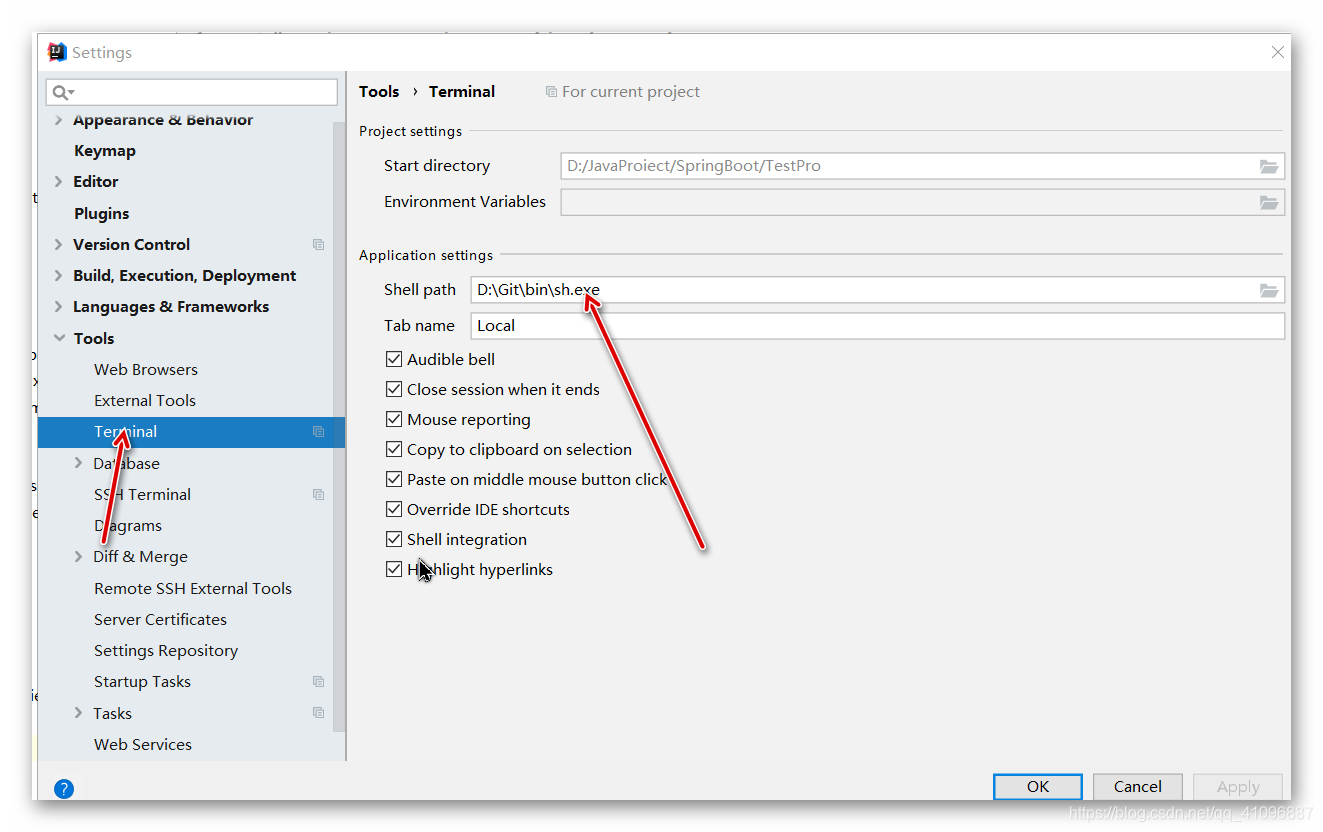Click project-level icon beside SSH Terminal
The height and width of the screenshot is (832, 1323).
[318, 494]
